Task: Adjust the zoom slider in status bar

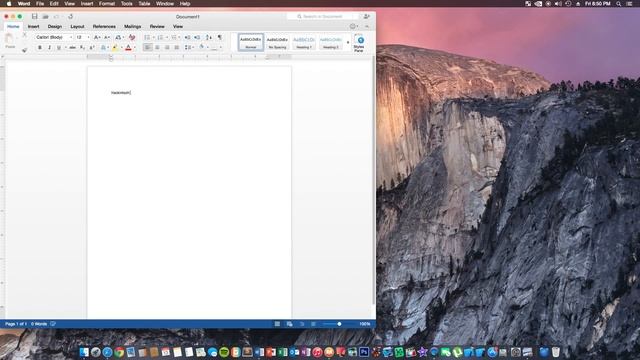Action: 339,324
